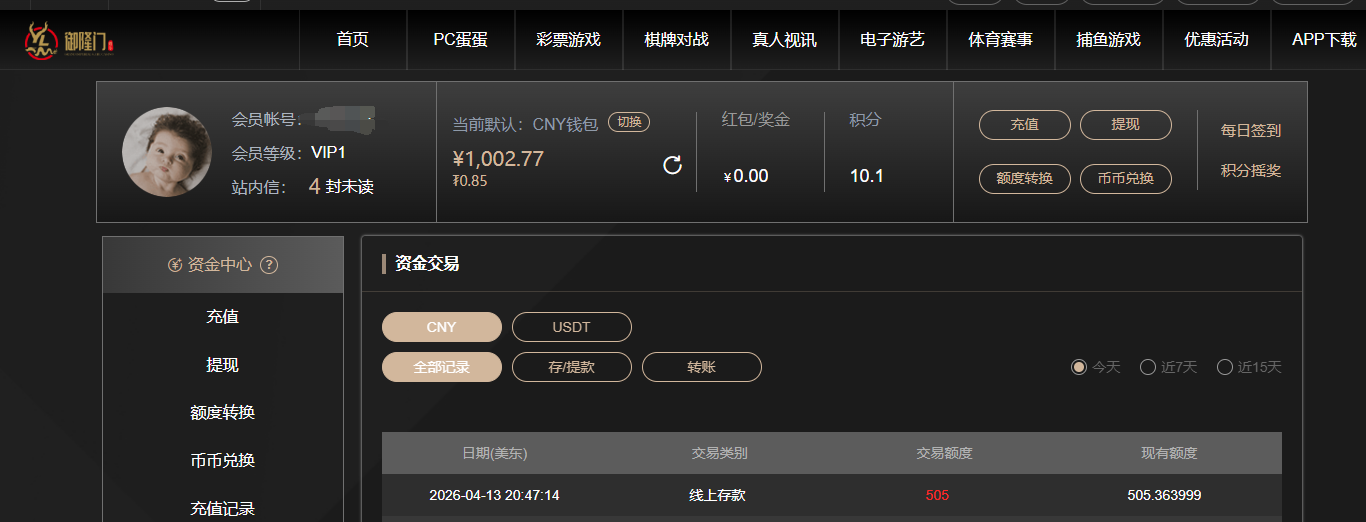
Task: Open the 转账 records tab
Action: [701, 367]
